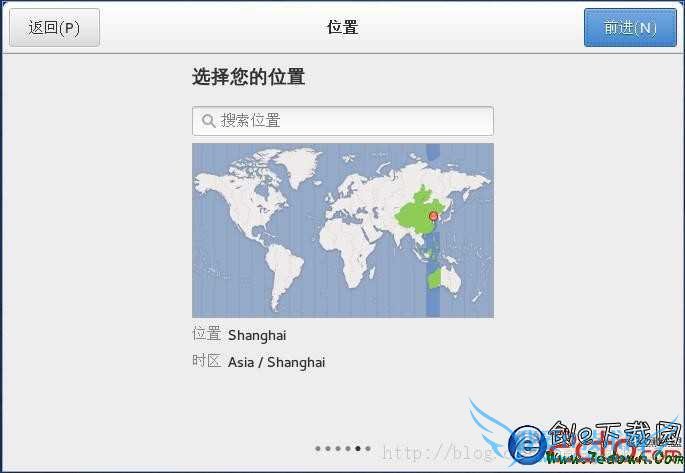This screenshot has height=473, width=685.
Task: Click the green western Australia region
Action: pyautogui.click(x=434, y=278)
